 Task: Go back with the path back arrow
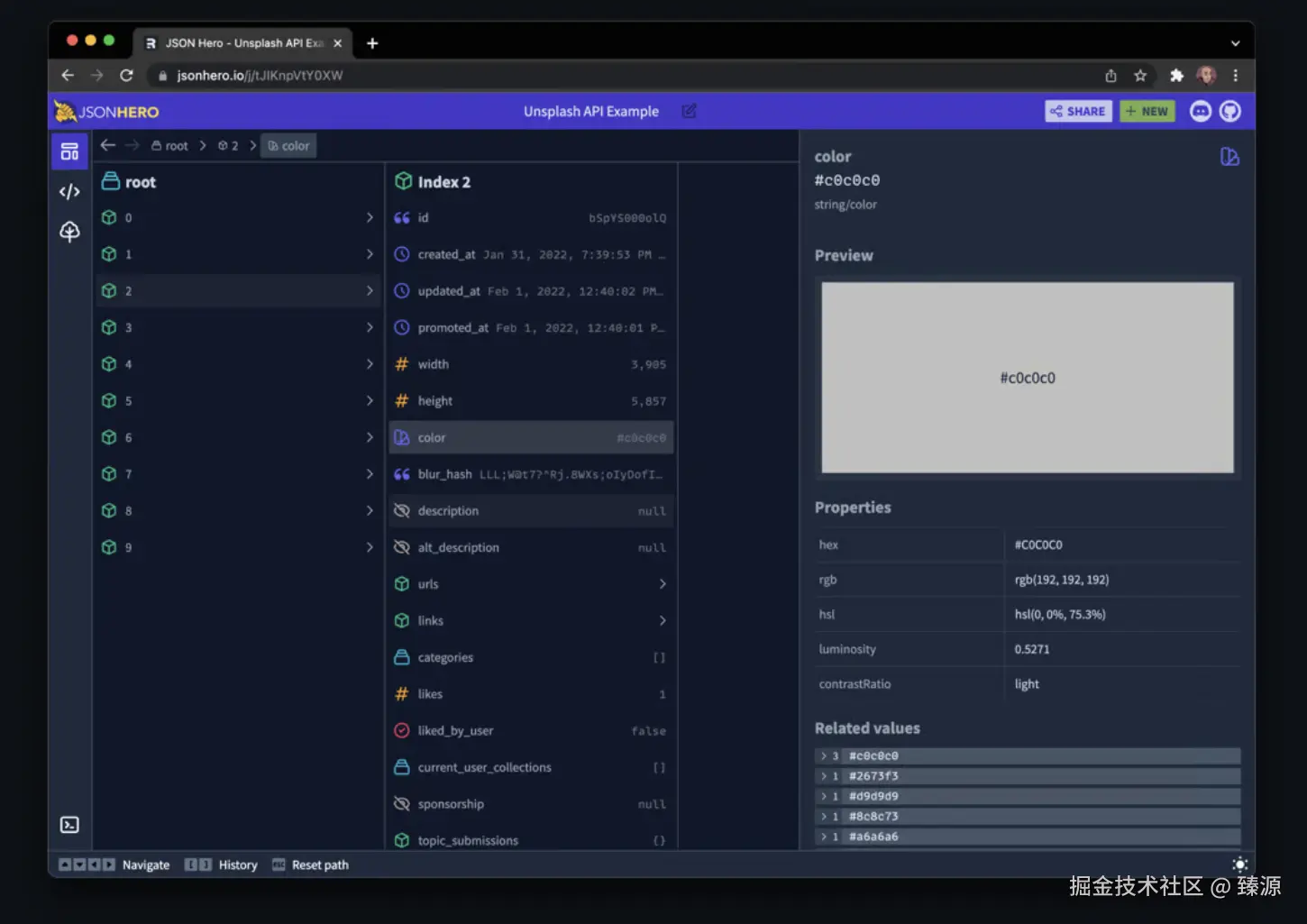click(x=108, y=145)
